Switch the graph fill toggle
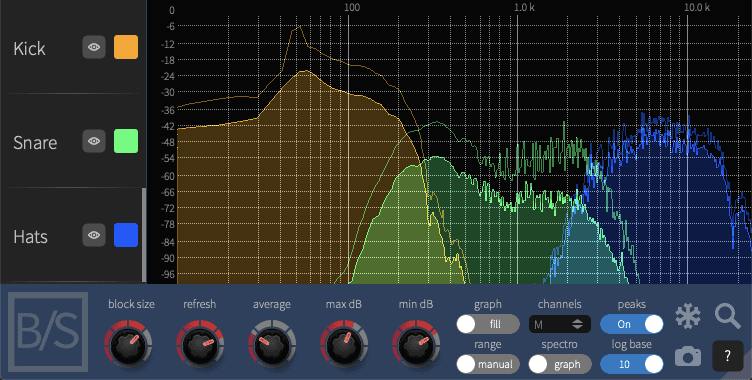The image size is (752, 380). [x=488, y=324]
